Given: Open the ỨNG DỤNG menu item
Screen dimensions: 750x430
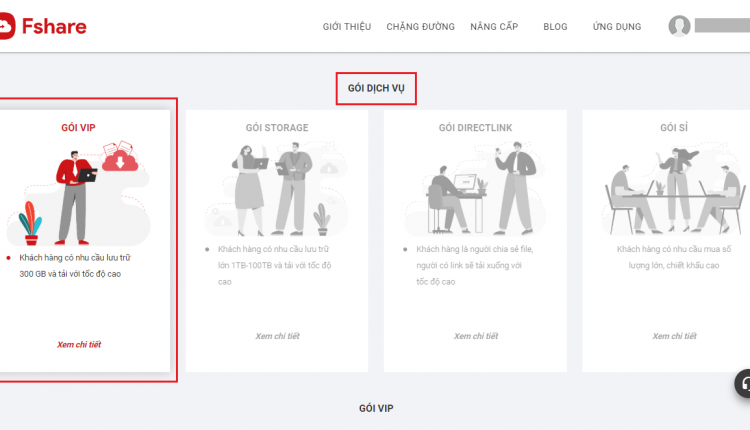Looking at the screenshot, I should point(617,27).
